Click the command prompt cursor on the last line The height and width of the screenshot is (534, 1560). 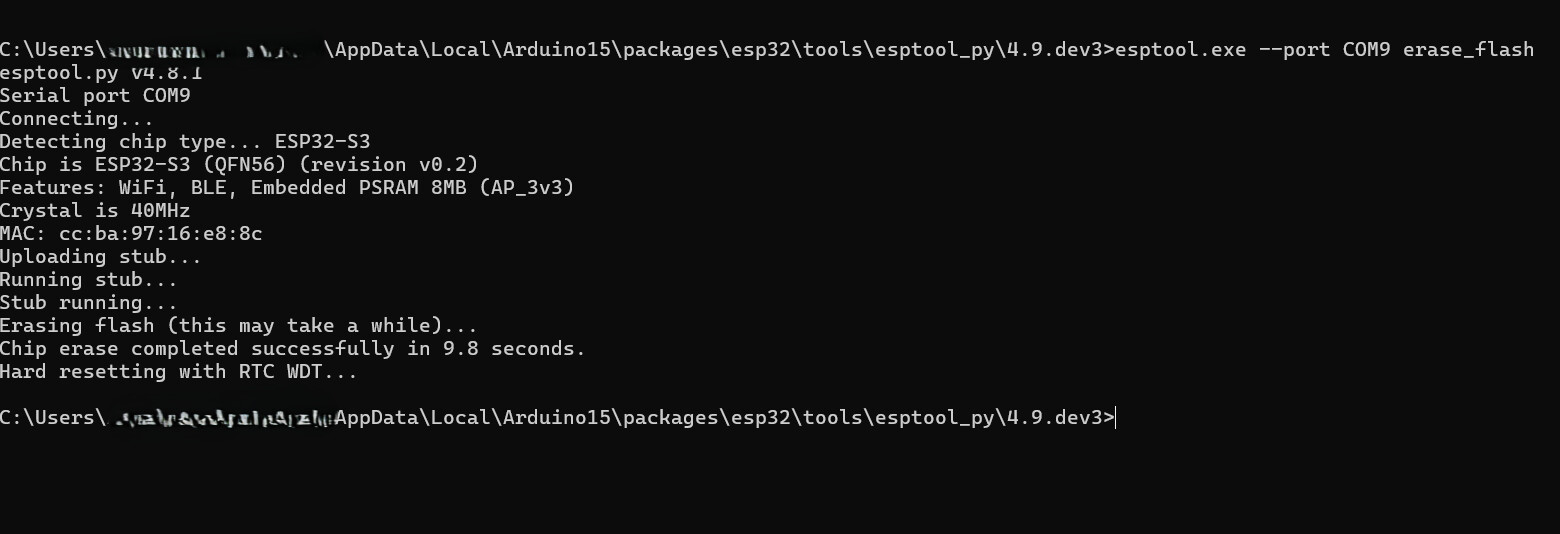[1116, 418]
